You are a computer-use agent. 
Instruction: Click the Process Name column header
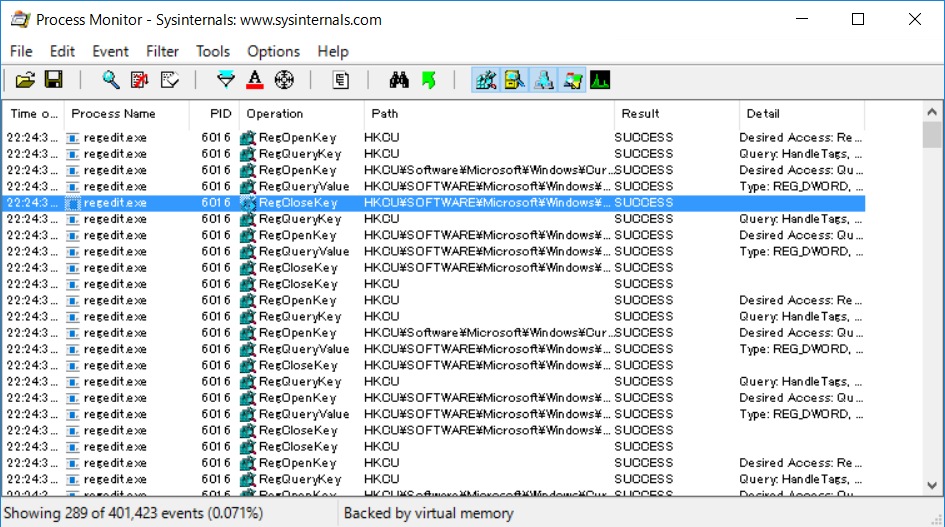127,114
